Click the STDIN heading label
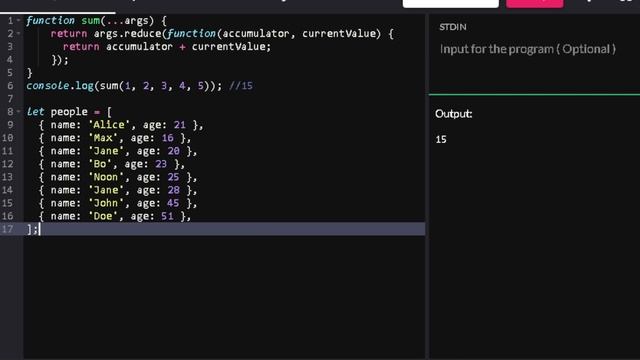 click(x=453, y=27)
